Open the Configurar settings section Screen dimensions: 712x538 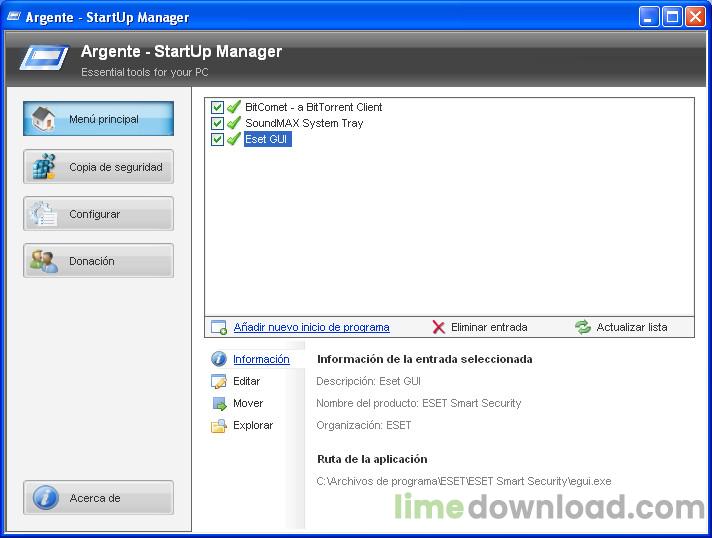(98, 214)
